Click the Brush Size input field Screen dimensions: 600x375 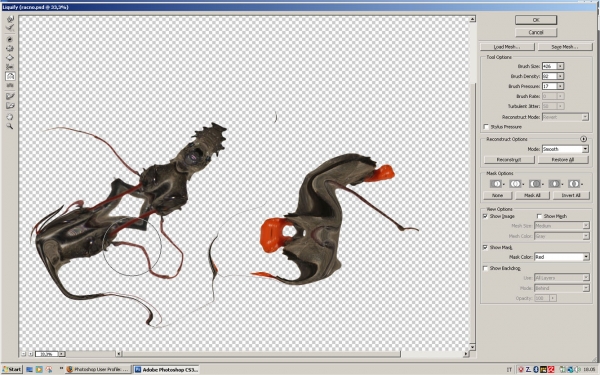point(549,66)
